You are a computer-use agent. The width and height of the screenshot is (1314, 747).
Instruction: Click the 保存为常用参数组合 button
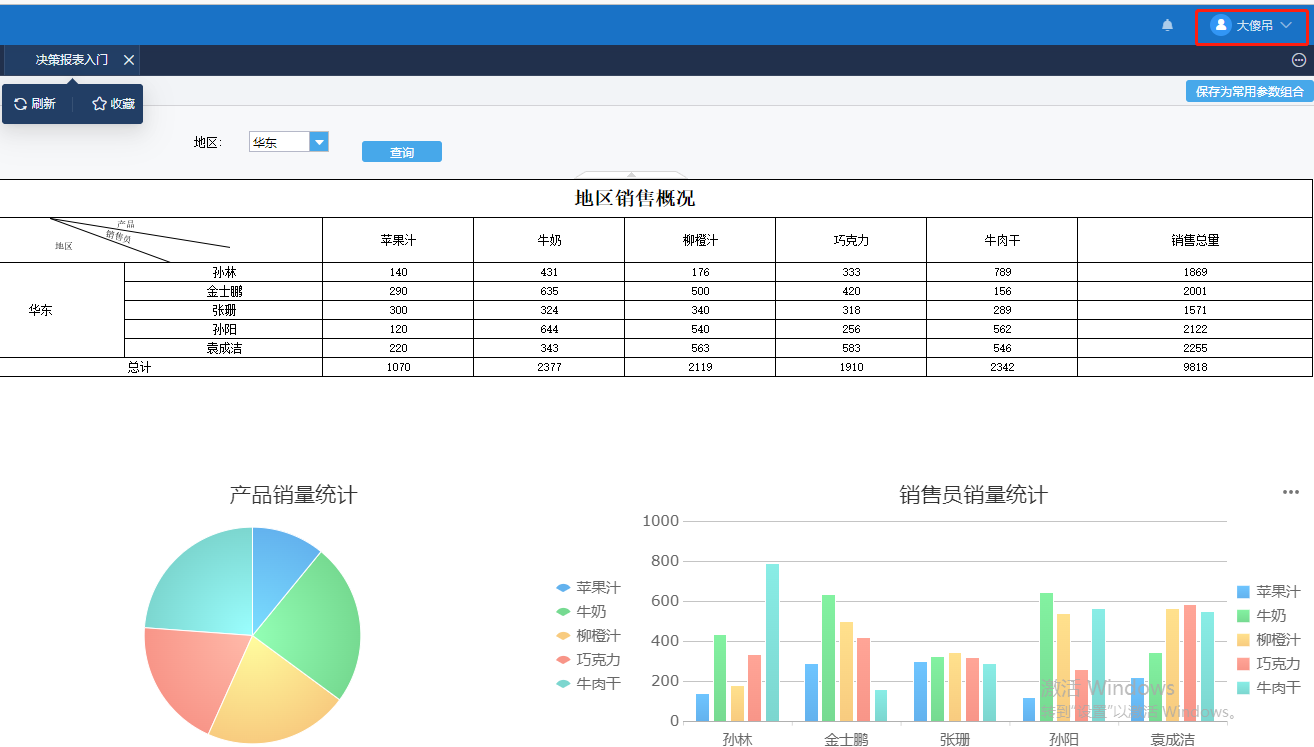point(1248,90)
